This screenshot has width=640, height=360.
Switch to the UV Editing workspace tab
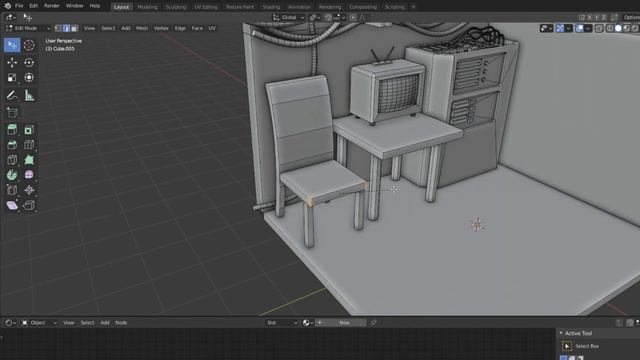pos(206,7)
